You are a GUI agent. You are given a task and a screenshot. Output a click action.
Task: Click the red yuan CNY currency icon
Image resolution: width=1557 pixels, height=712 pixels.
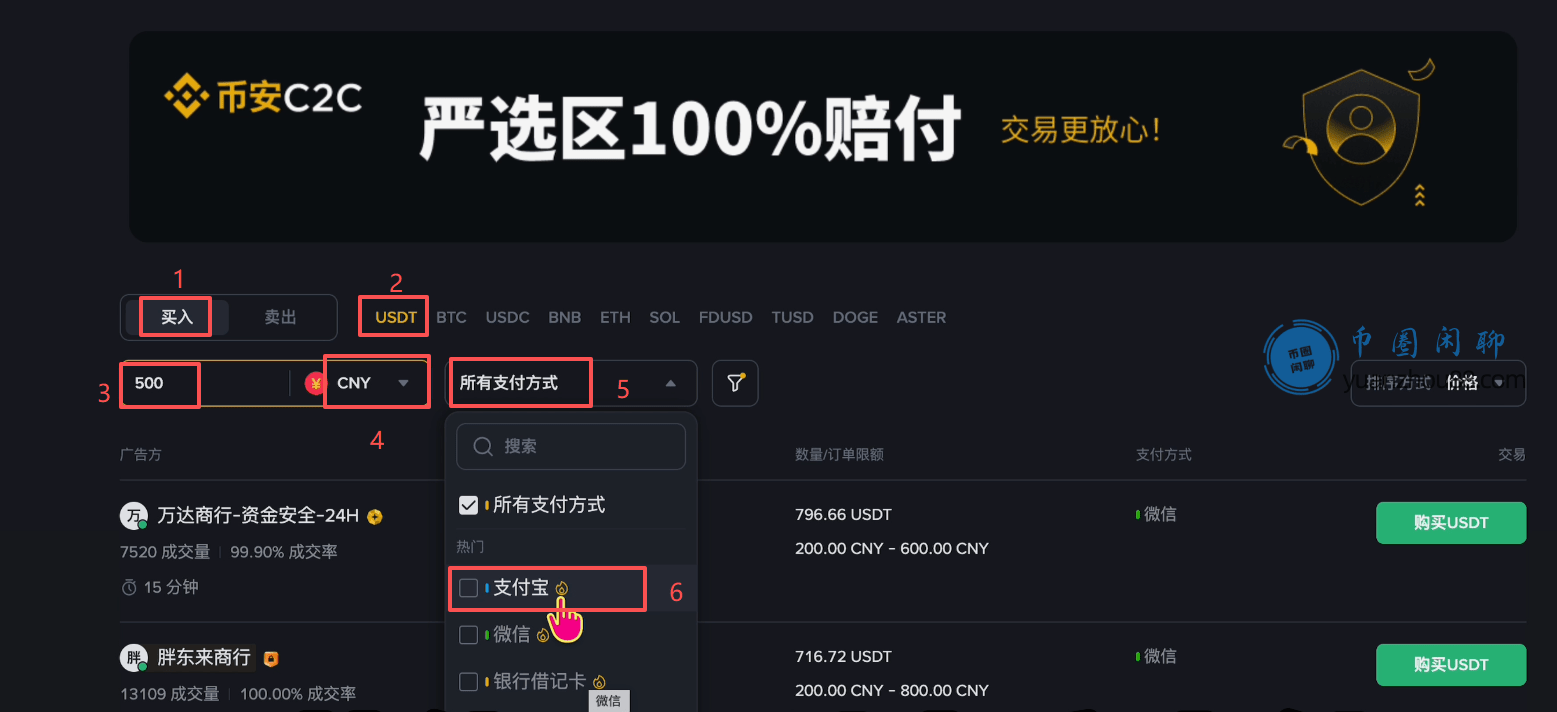316,383
